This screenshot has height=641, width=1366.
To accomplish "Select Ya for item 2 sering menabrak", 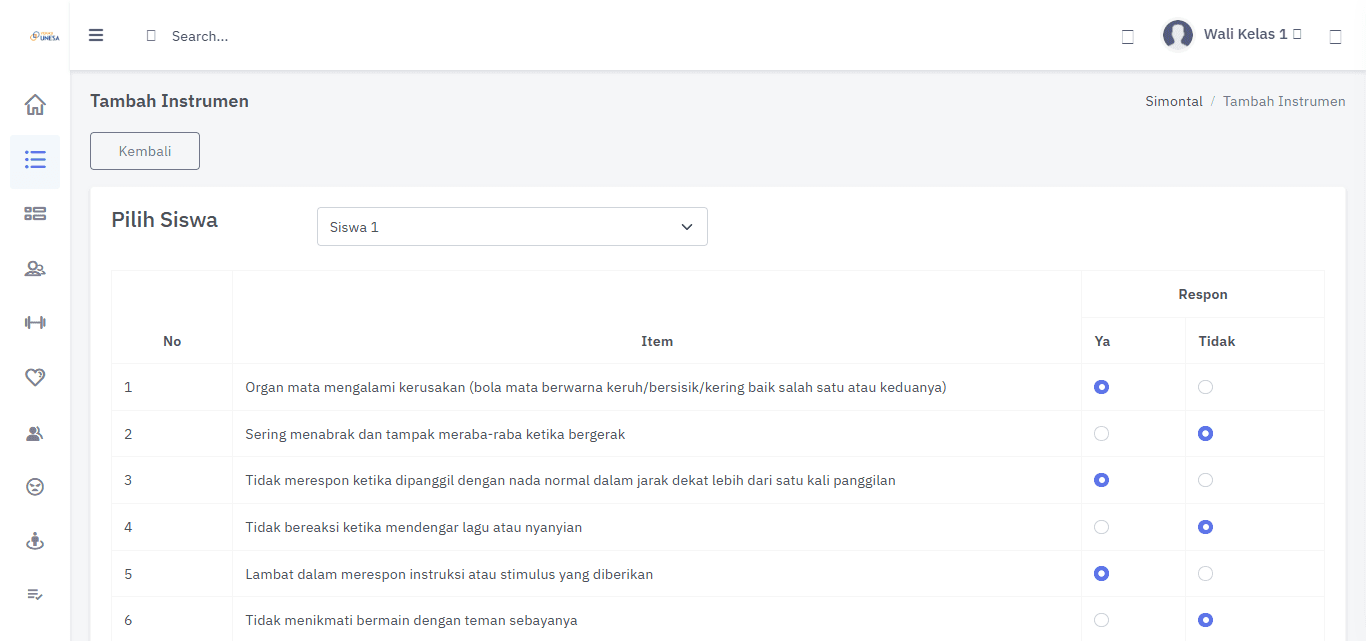I will click(x=1101, y=434).
